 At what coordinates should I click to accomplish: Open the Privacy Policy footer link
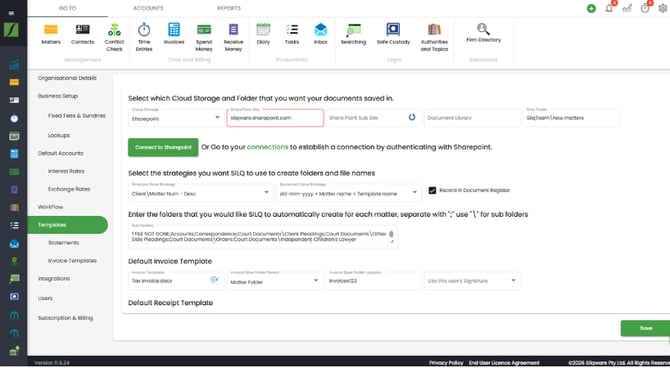click(446, 363)
